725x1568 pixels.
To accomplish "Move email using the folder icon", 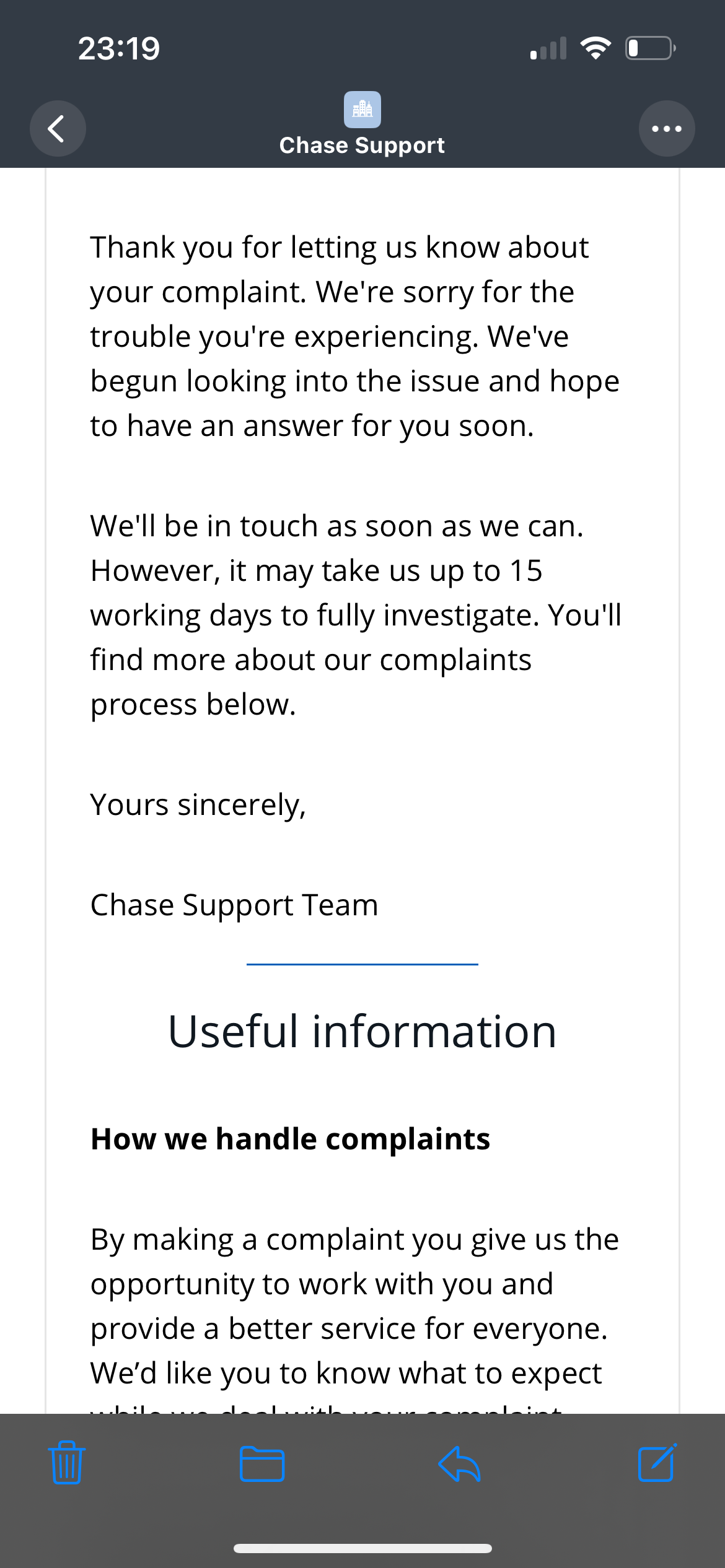I will [262, 1464].
